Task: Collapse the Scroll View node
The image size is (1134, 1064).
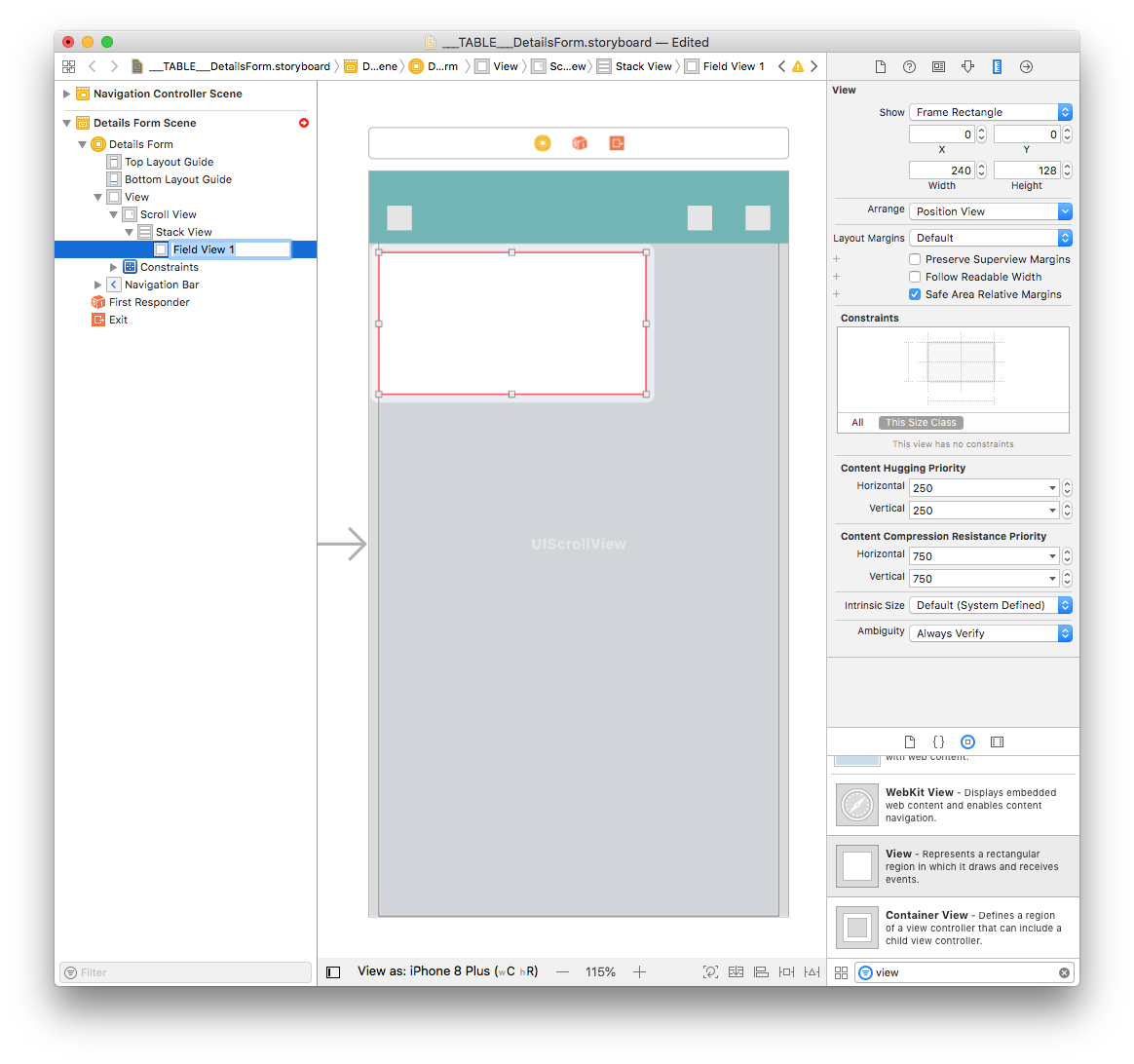Action: point(114,214)
